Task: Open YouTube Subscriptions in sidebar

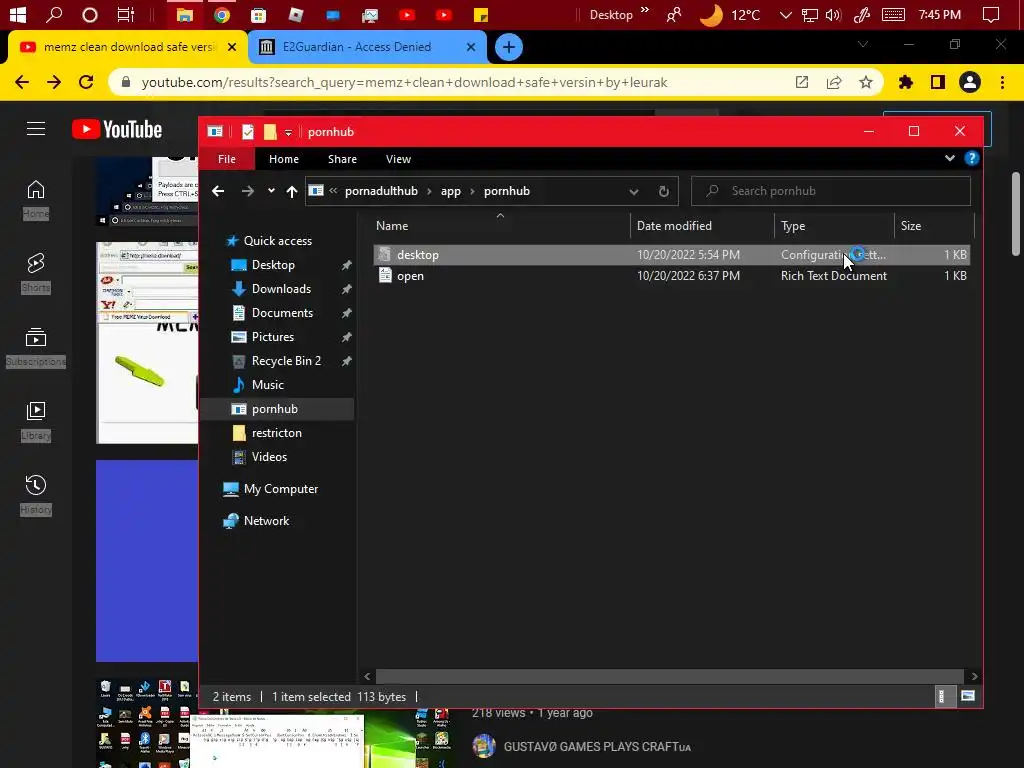Action: coord(36,347)
